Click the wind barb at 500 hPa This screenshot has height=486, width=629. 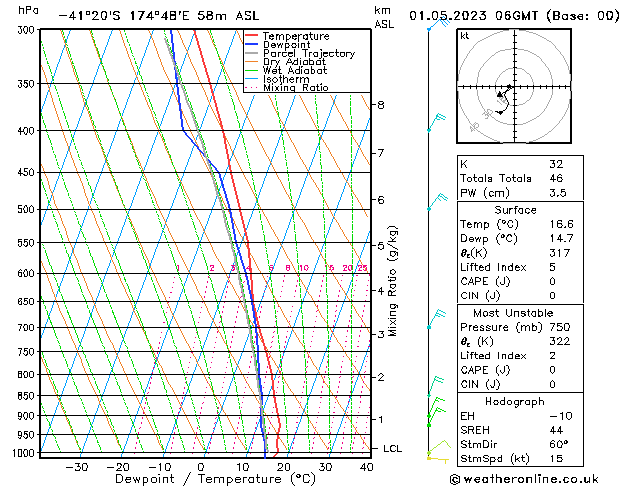[436, 204]
